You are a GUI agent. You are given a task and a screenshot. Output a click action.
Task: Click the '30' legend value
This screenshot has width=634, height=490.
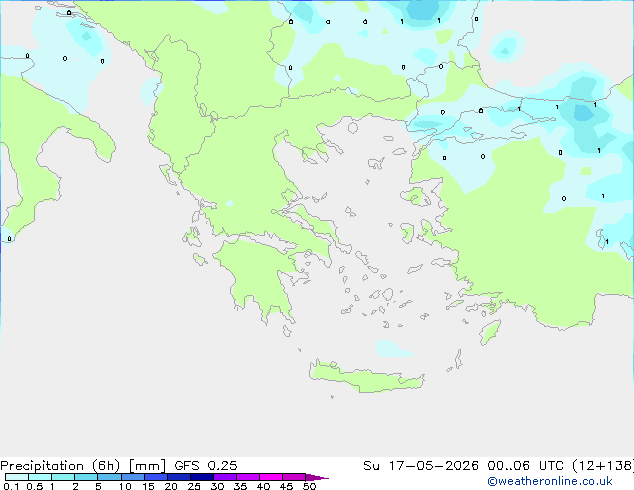217,486
